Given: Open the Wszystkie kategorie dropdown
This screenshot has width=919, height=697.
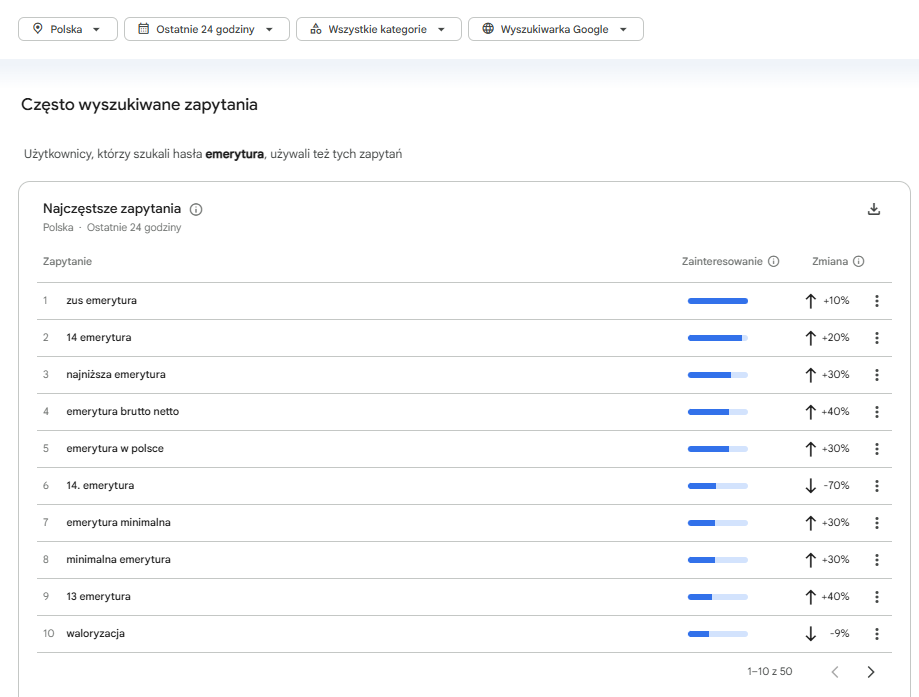Looking at the screenshot, I should (x=379, y=29).
